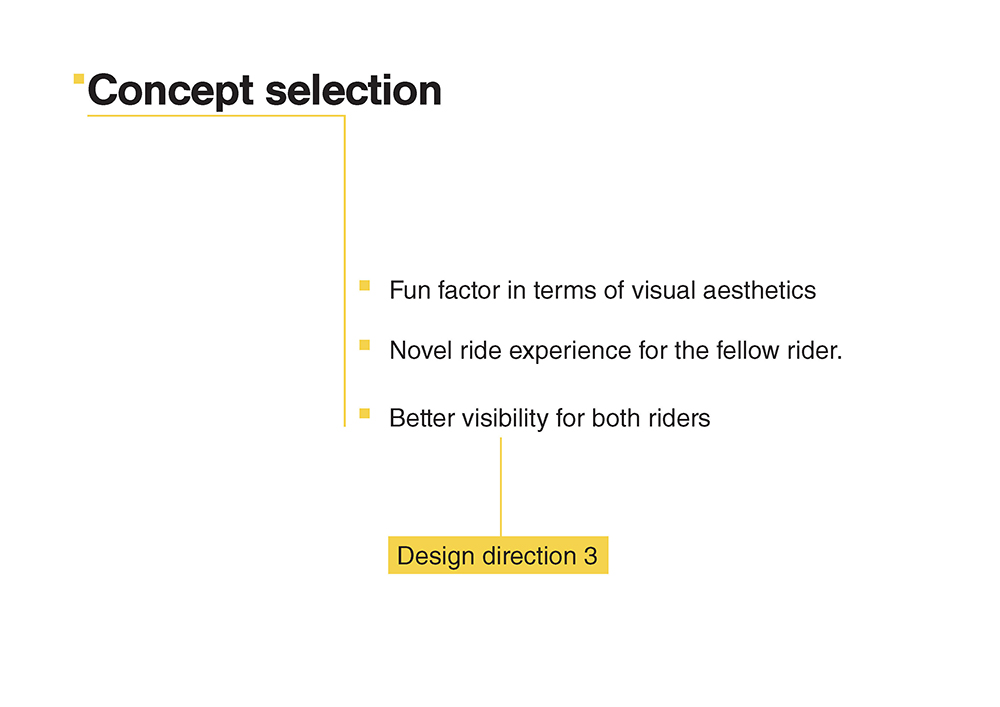
Task: Click the word "selection" in the heading
Action: 353,90
